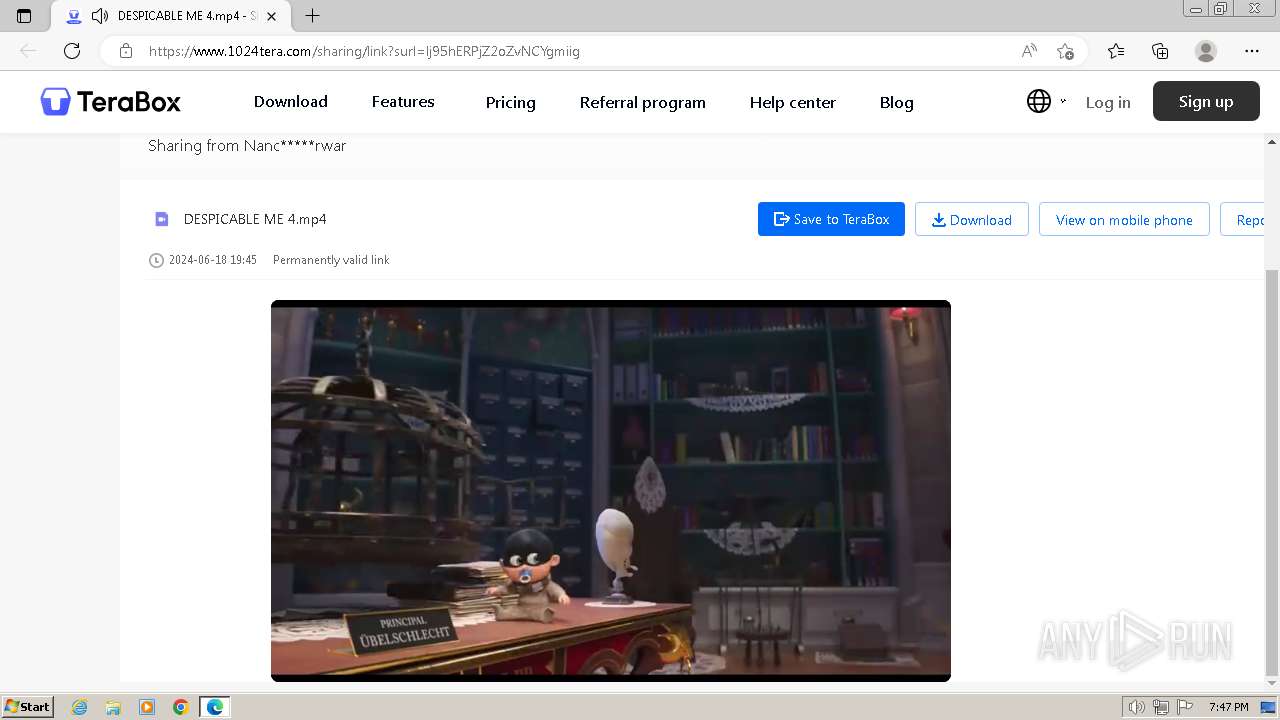1280x720 pixels.
Task: Open the Action Center flag icon
Action: (1185, 707)
